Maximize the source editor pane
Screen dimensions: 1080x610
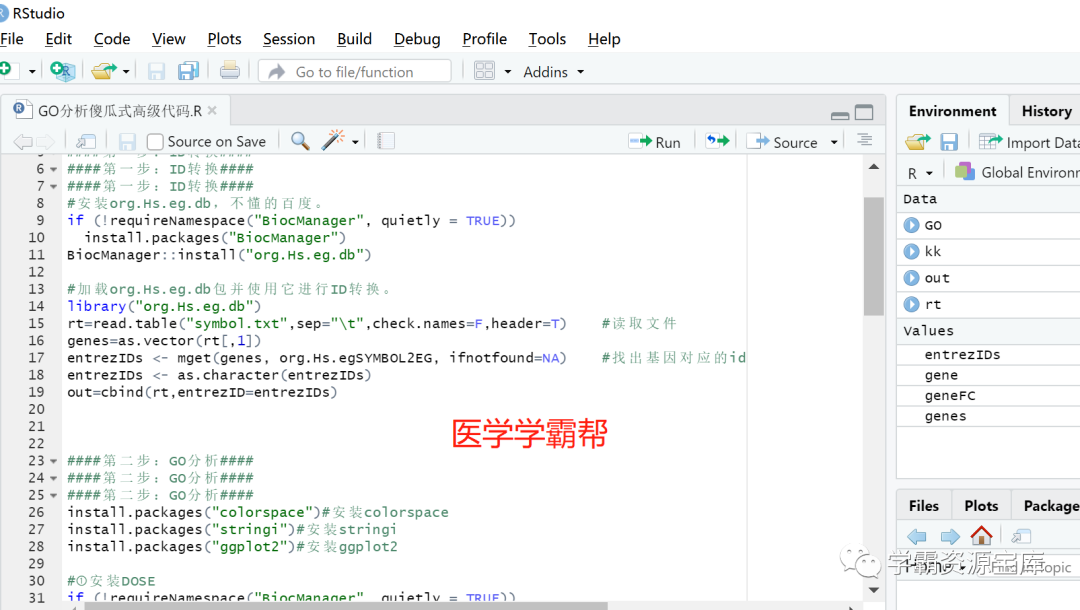(864, 112)
